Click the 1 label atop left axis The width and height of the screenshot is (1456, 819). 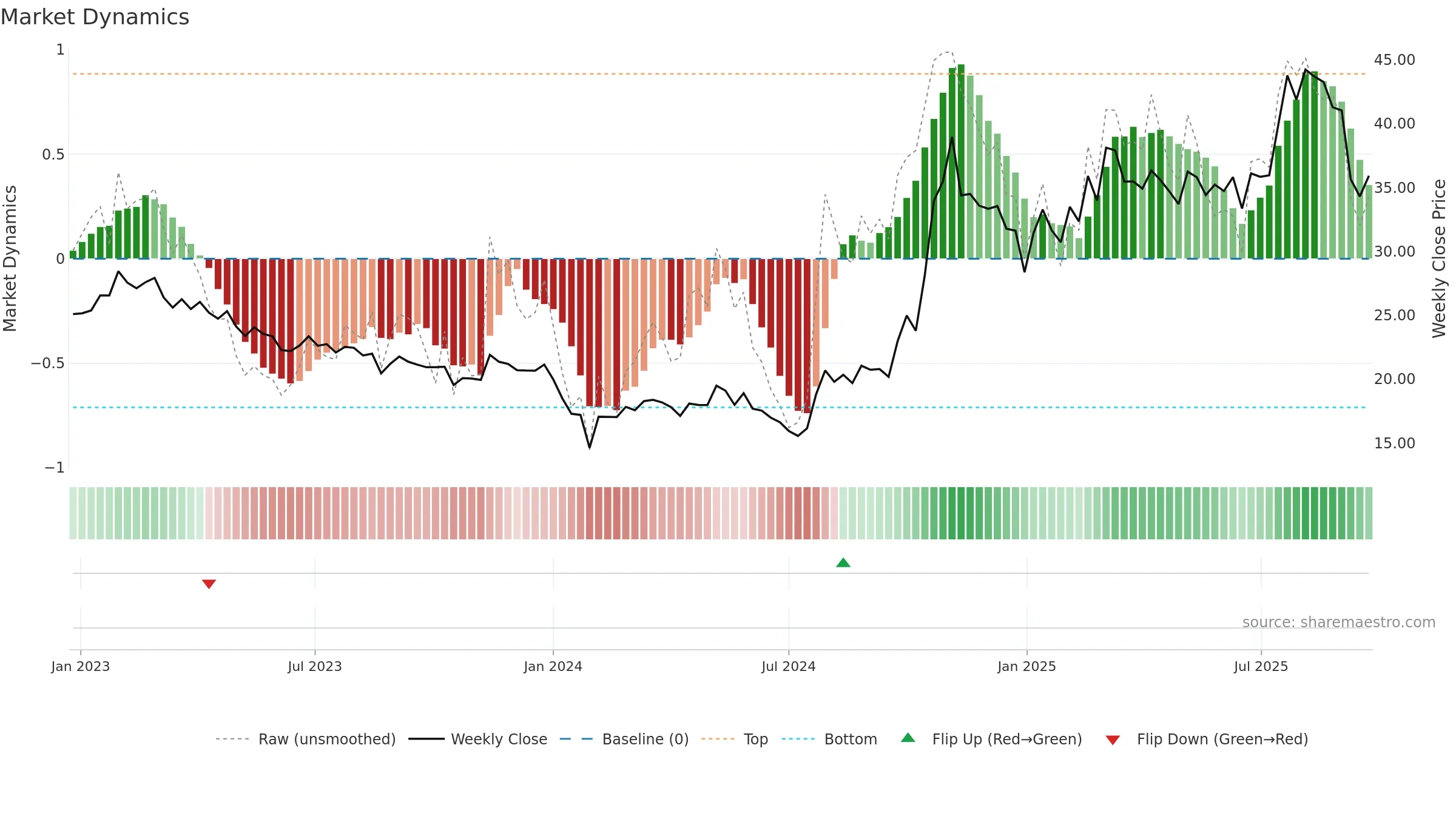click(x=61, y=50)
